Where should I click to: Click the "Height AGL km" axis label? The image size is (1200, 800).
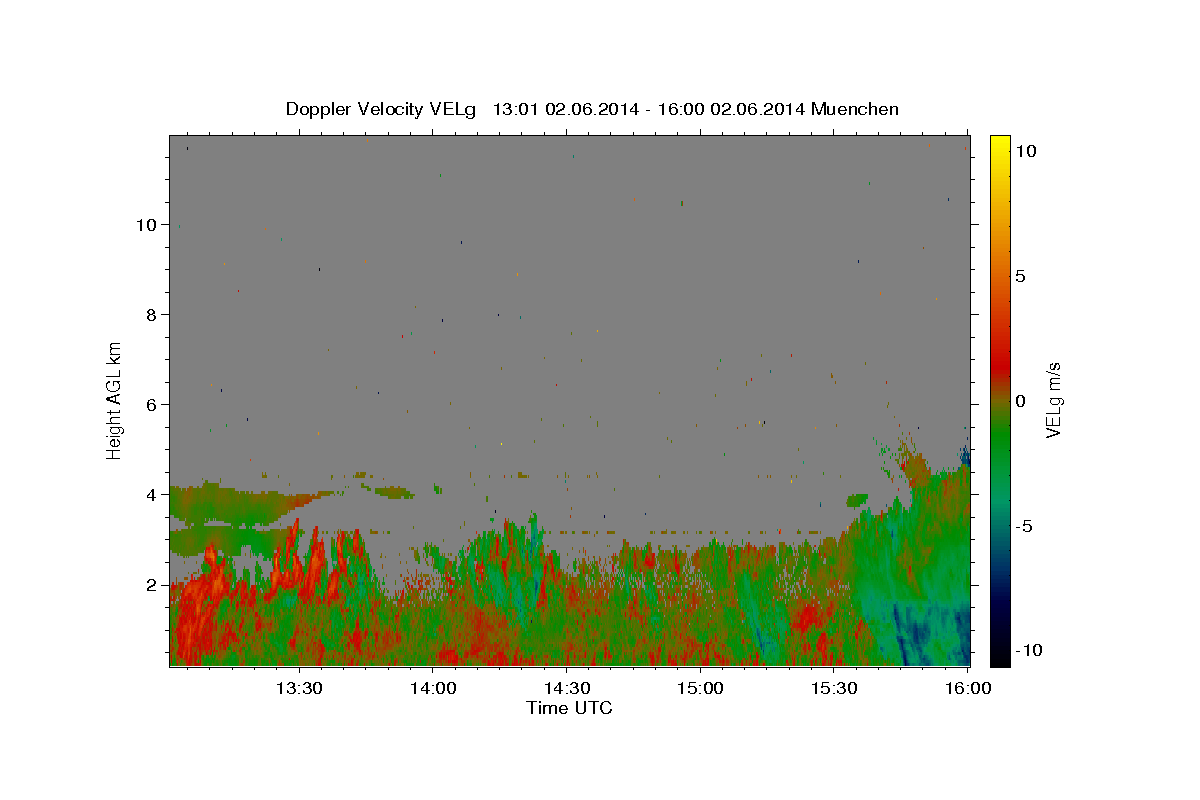tap(115, 400)
